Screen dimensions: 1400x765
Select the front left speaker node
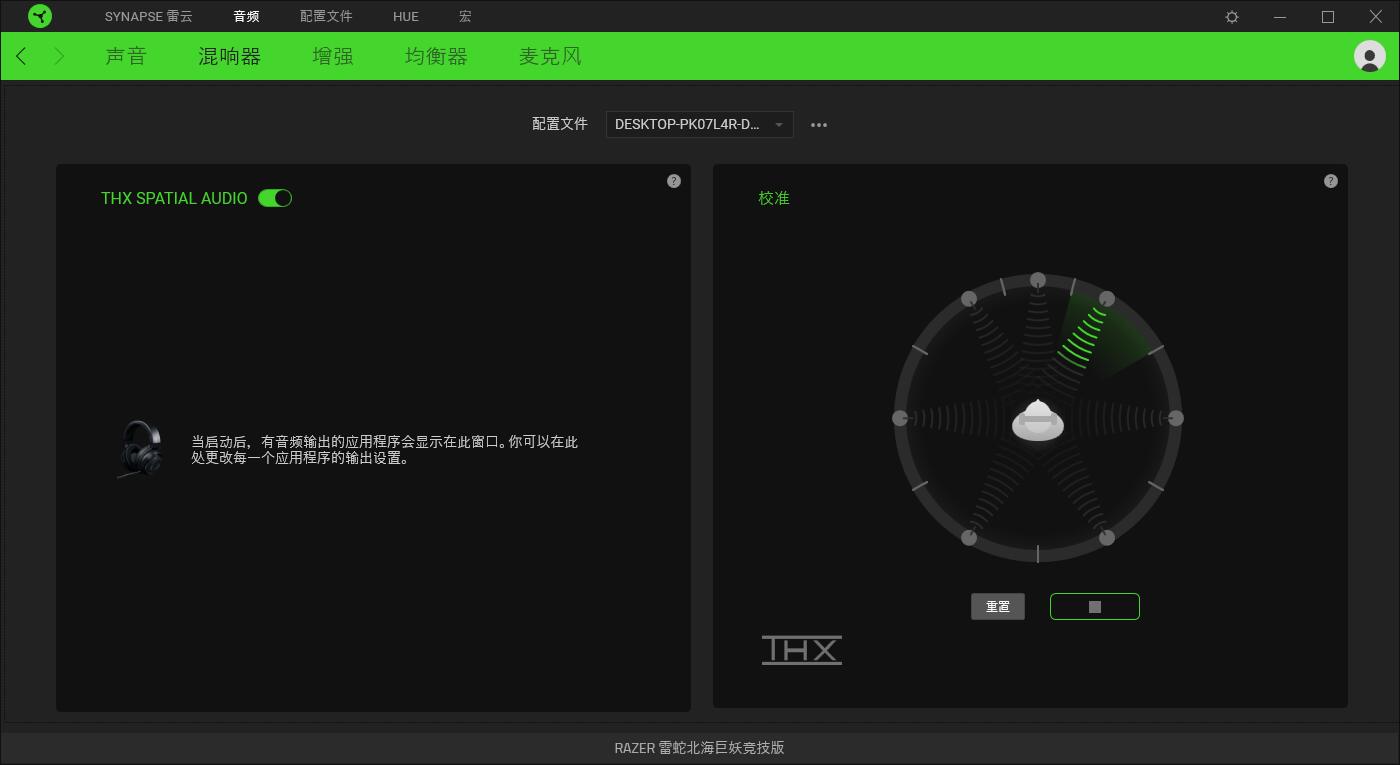tap(969, 299)
